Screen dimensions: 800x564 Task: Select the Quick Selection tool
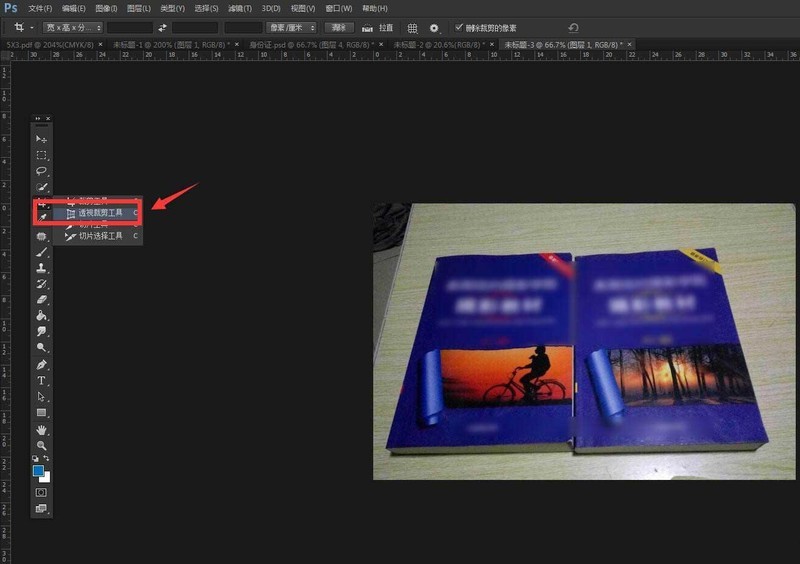tap(41, 187)
